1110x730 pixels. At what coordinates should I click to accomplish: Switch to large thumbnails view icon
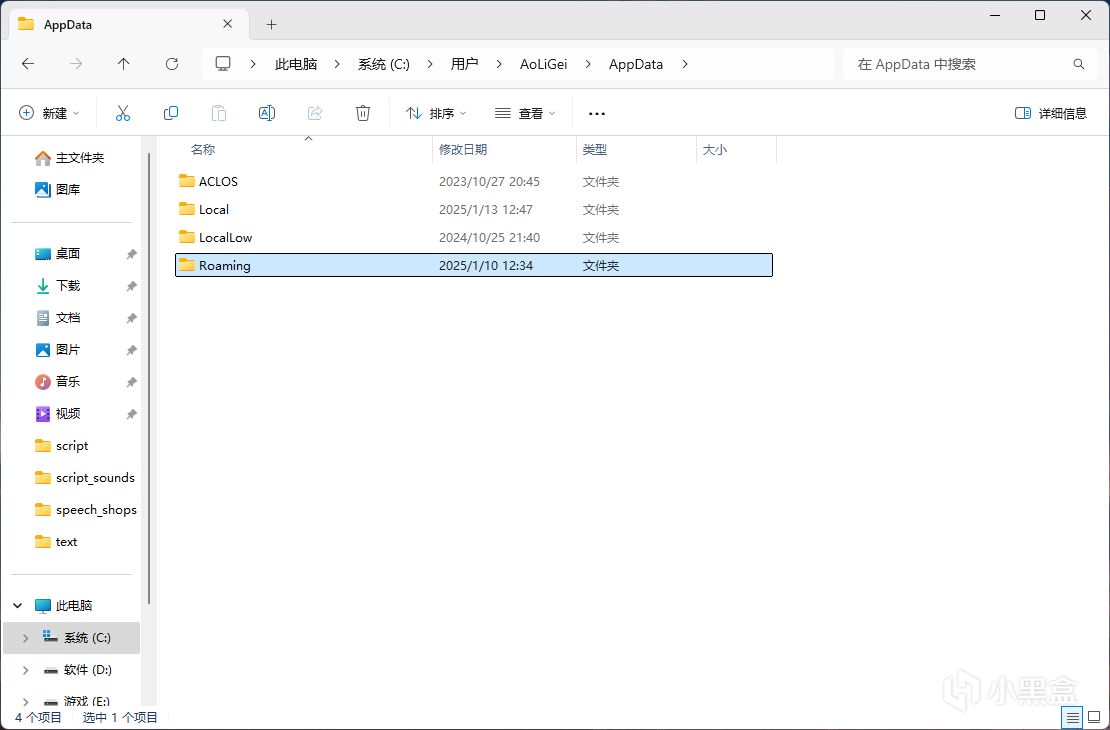click(1094, 717)
